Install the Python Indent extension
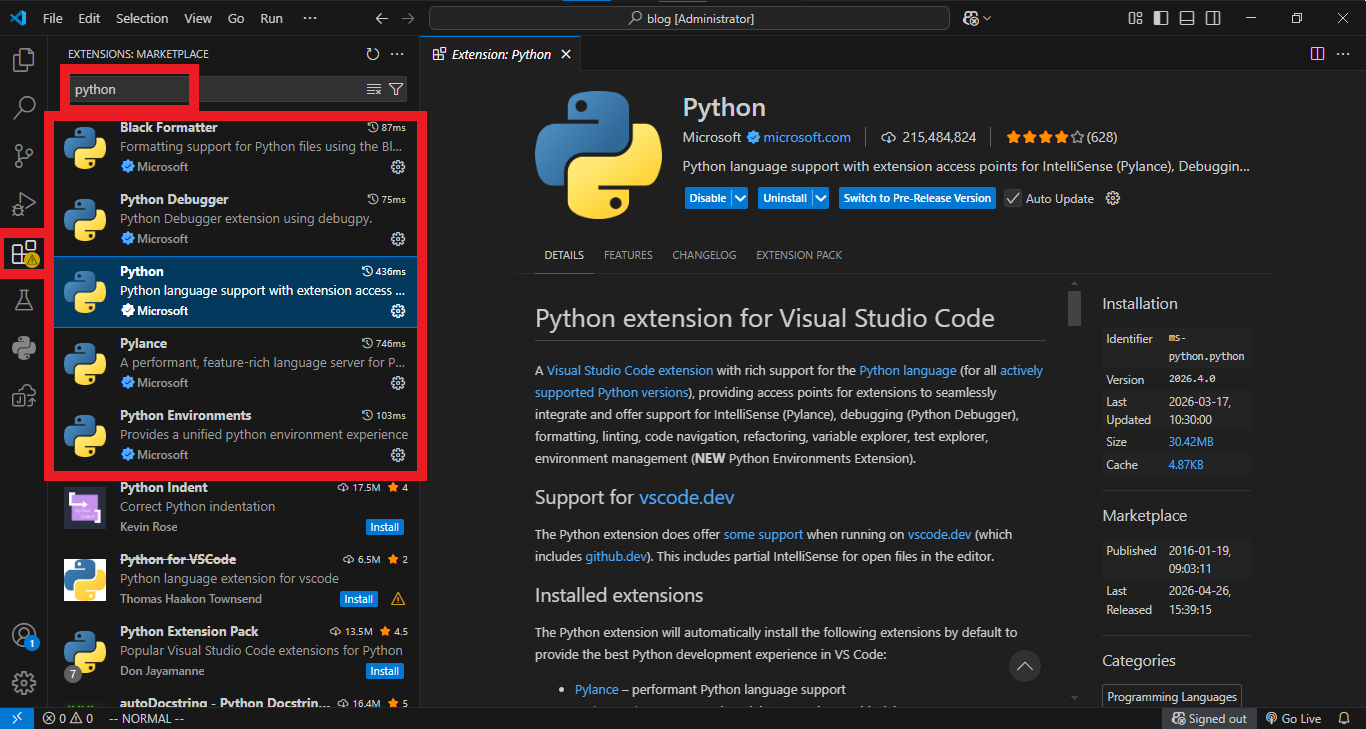 tap(385, 527)
